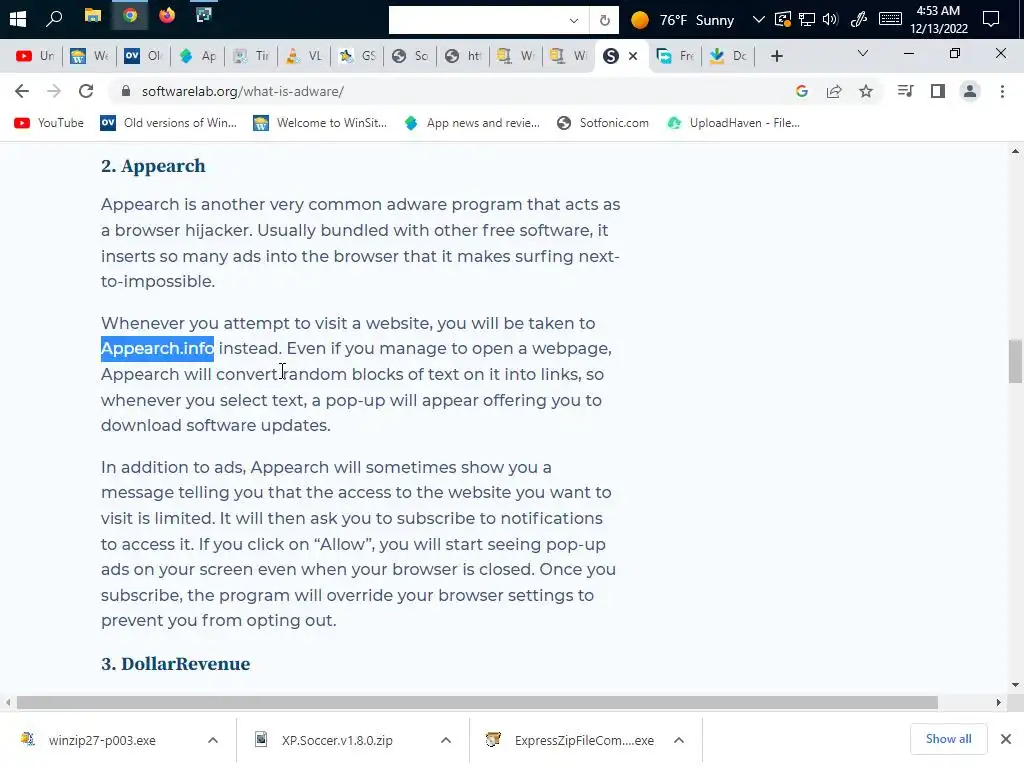1024x768 pixels.
Task: Bookmark this page with star
Action: tap(866, 91)
